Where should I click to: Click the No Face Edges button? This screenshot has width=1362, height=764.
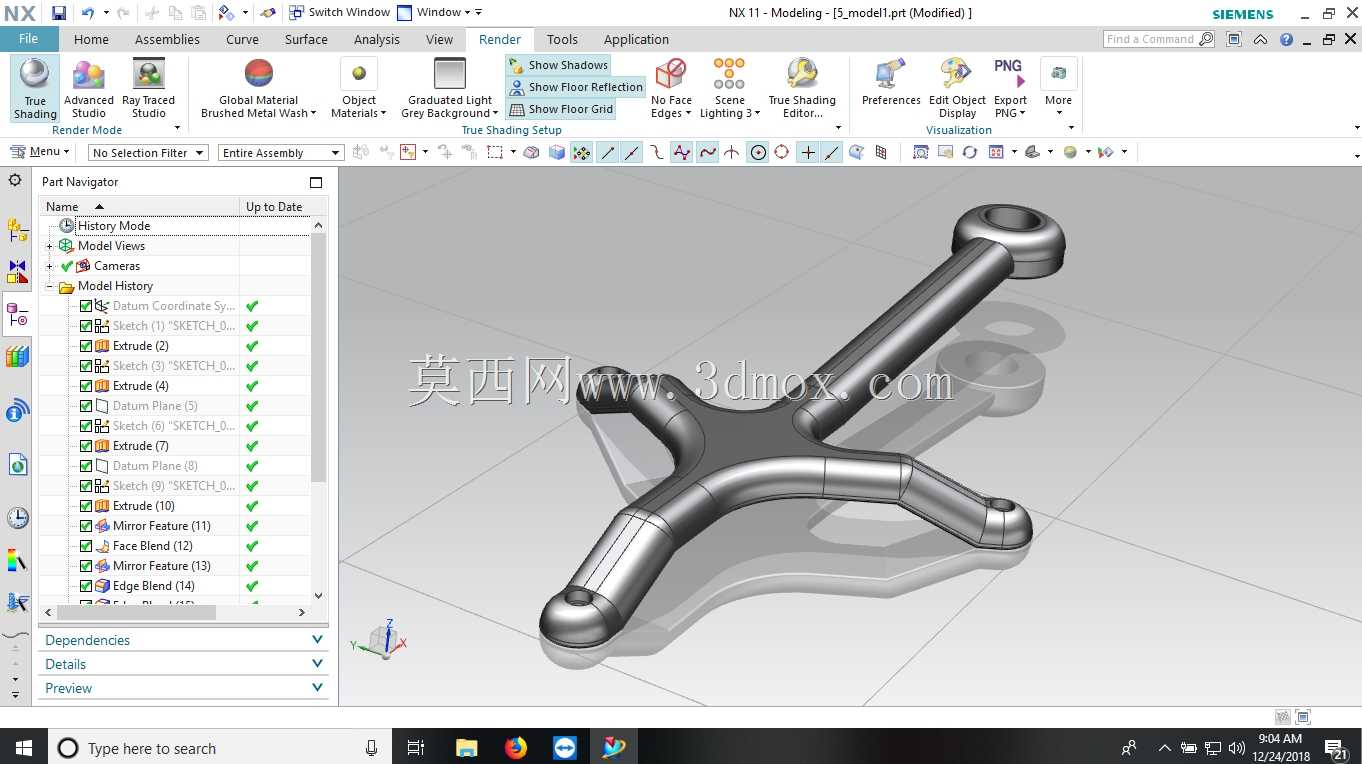pyautogui.click(x=671, y=88)
